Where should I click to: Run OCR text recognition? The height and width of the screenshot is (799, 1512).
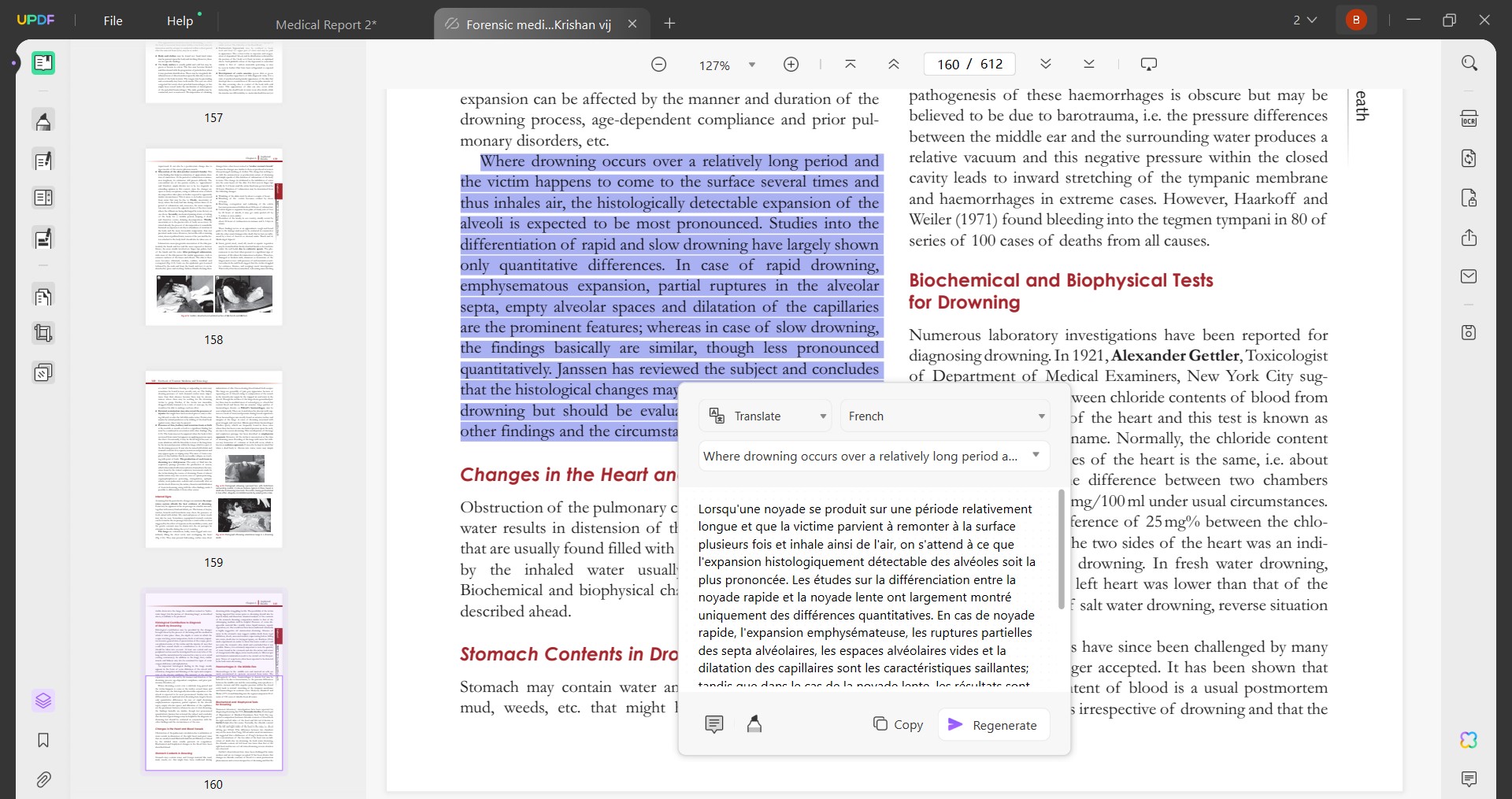click(1469, 119)
